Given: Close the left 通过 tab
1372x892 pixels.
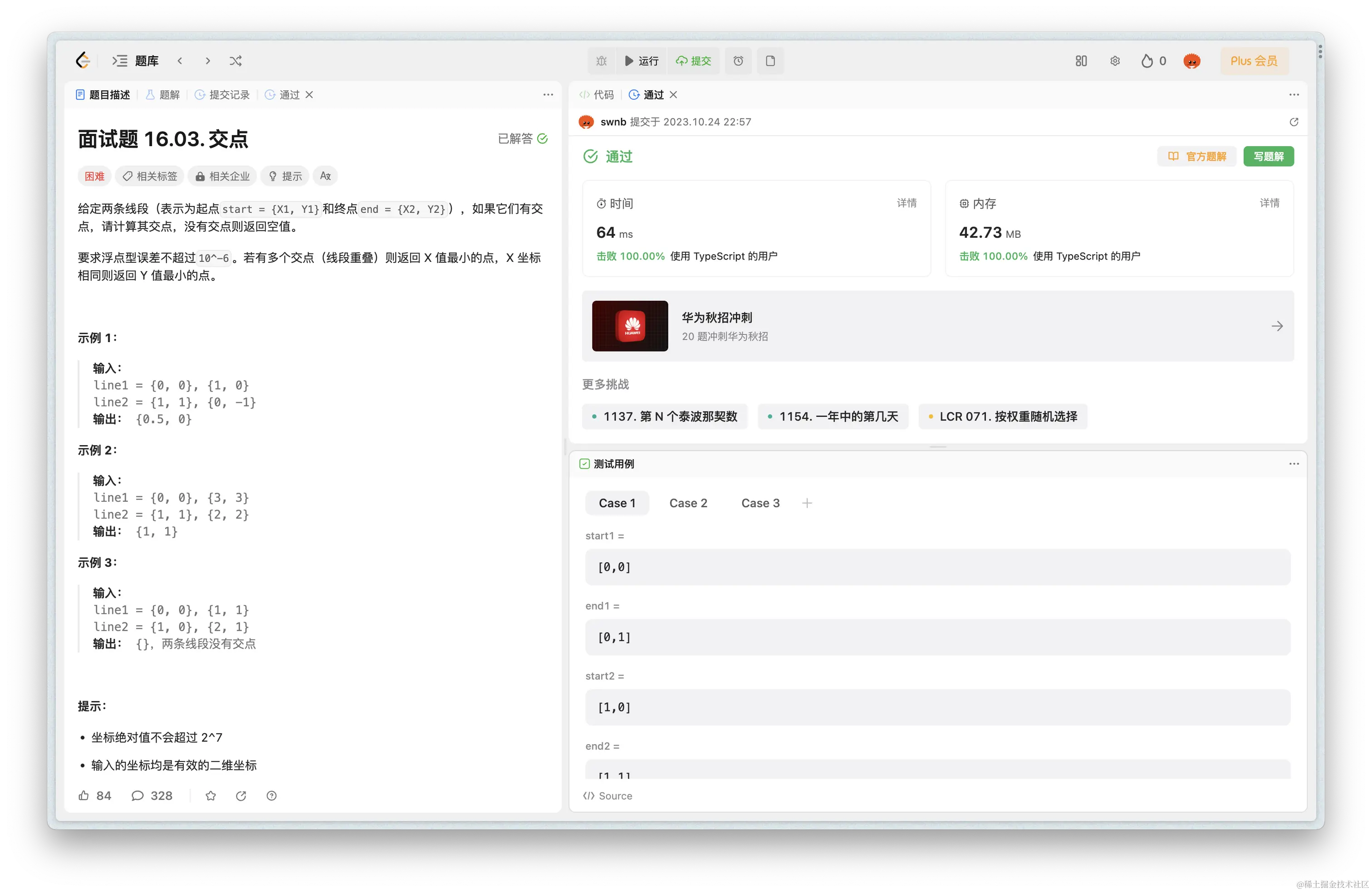Looking at the screenshot, I should (x=309, y=94).
